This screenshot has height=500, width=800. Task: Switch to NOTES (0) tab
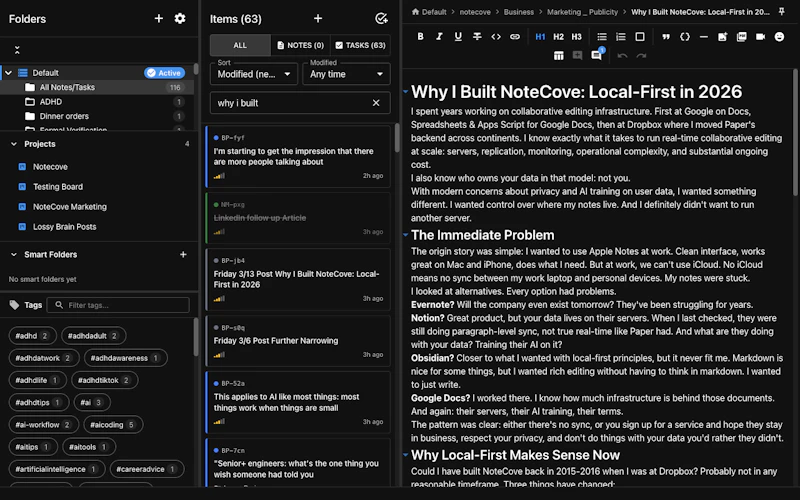pyautogui.click(x=301, y=45)
